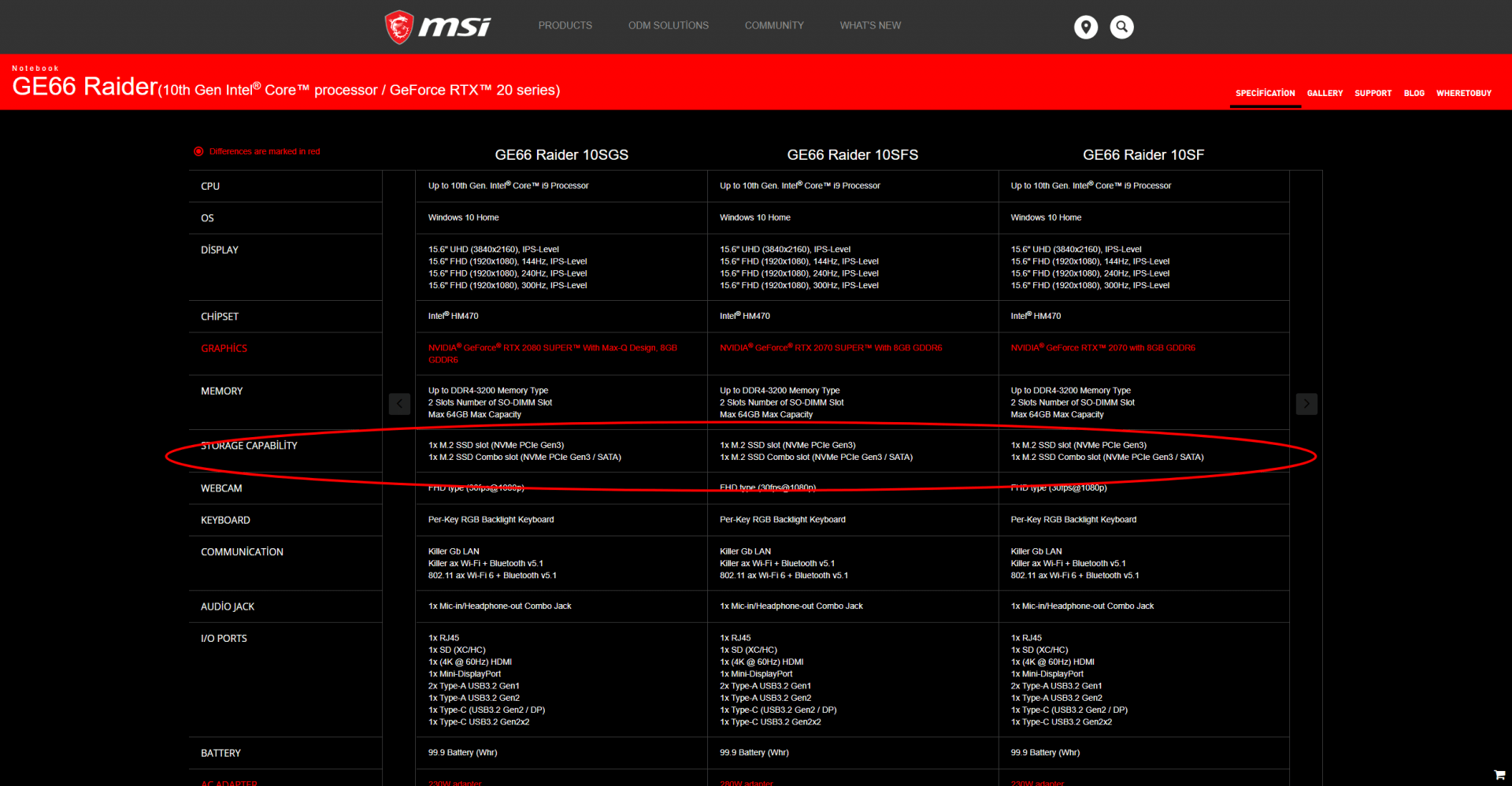The width and height of the screenshot is (1512, 786).
Task: Switch to the Blog tab
Action: coord(1414,93)
